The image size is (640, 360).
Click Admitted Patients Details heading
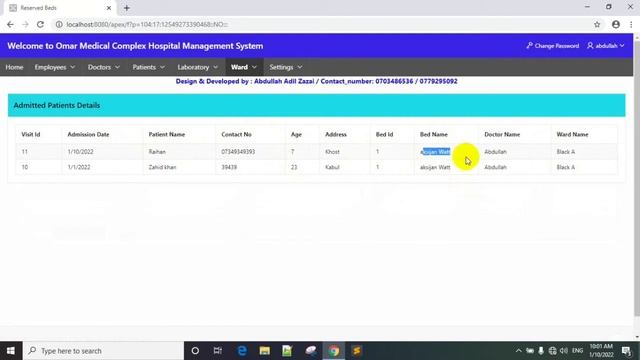(x=57, y=105)
